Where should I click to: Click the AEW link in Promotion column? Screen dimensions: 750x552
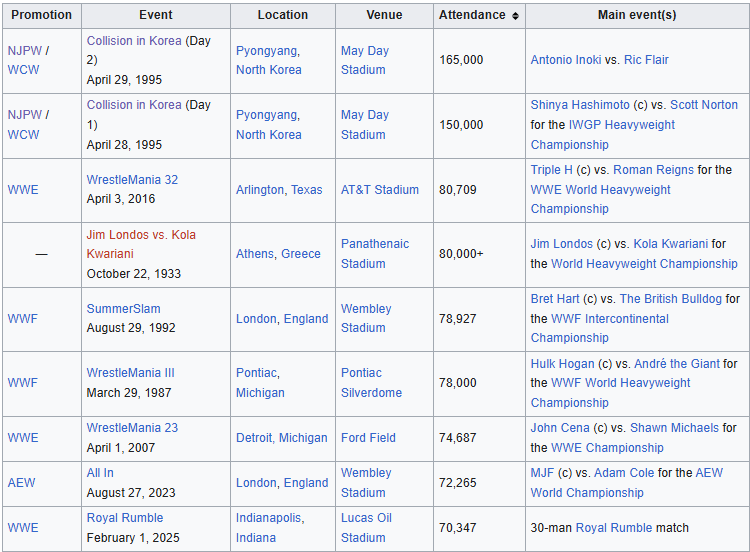pyautogui.click(x=21, y=483)
